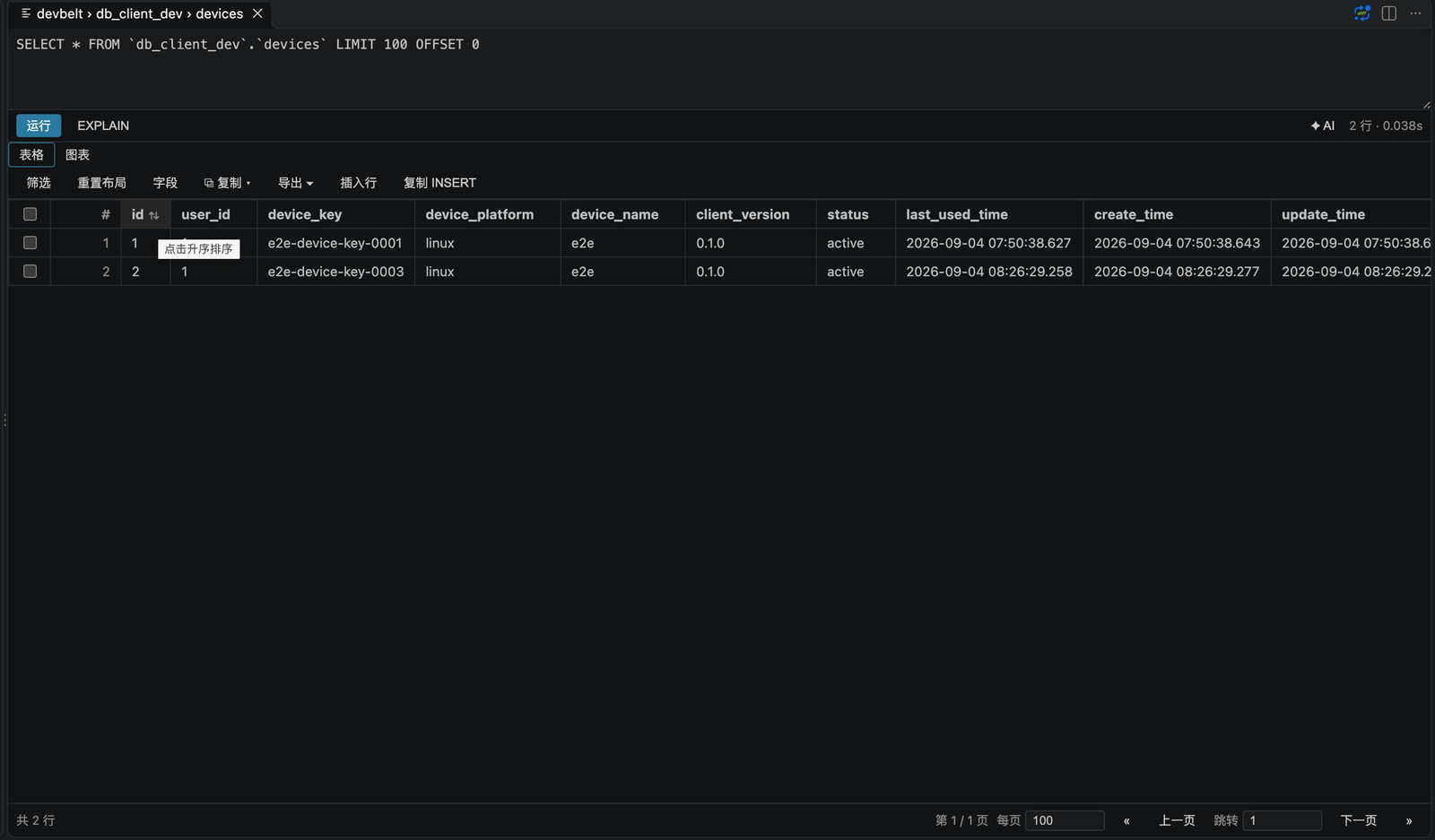Click 重置布局 reset layout
The width and height of the screenshot is (1435, 840).
pos(101,183)
